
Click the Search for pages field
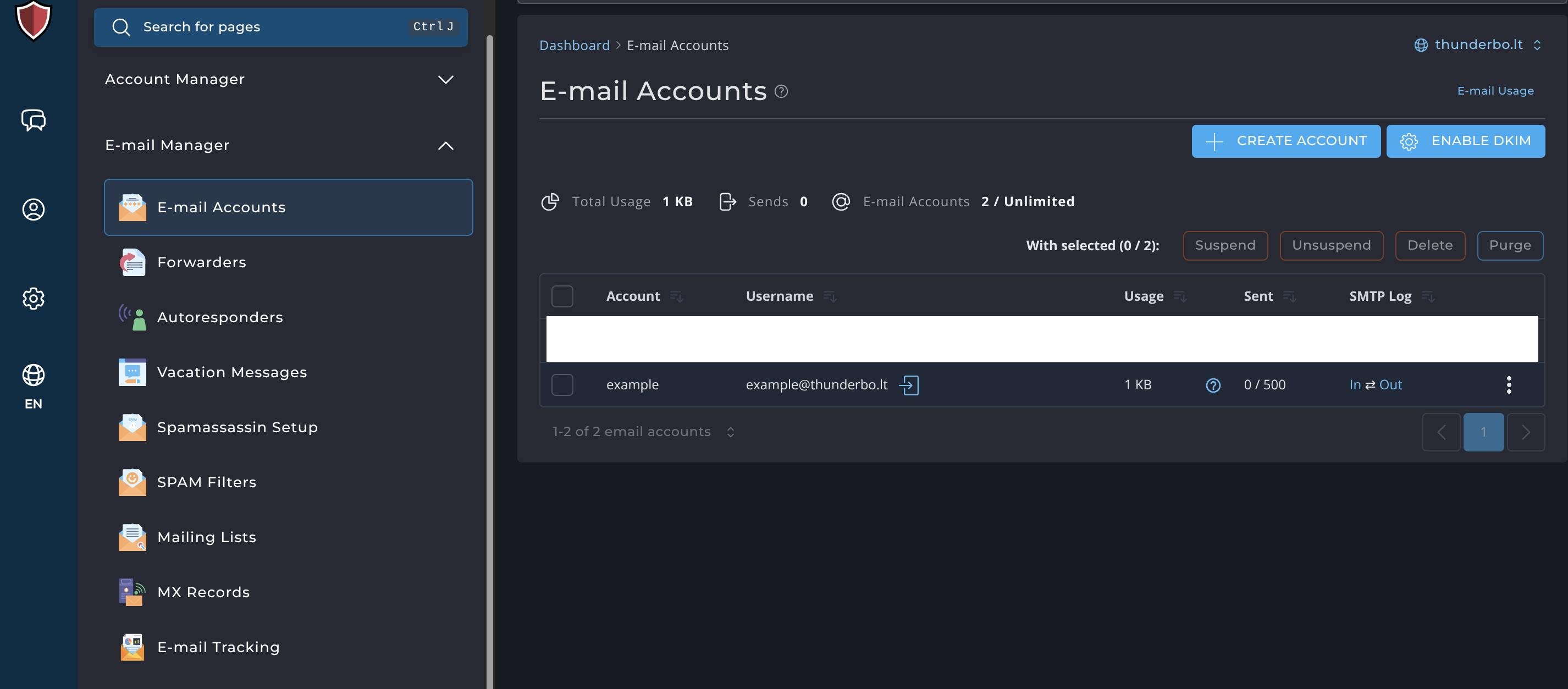coord(280,27)
